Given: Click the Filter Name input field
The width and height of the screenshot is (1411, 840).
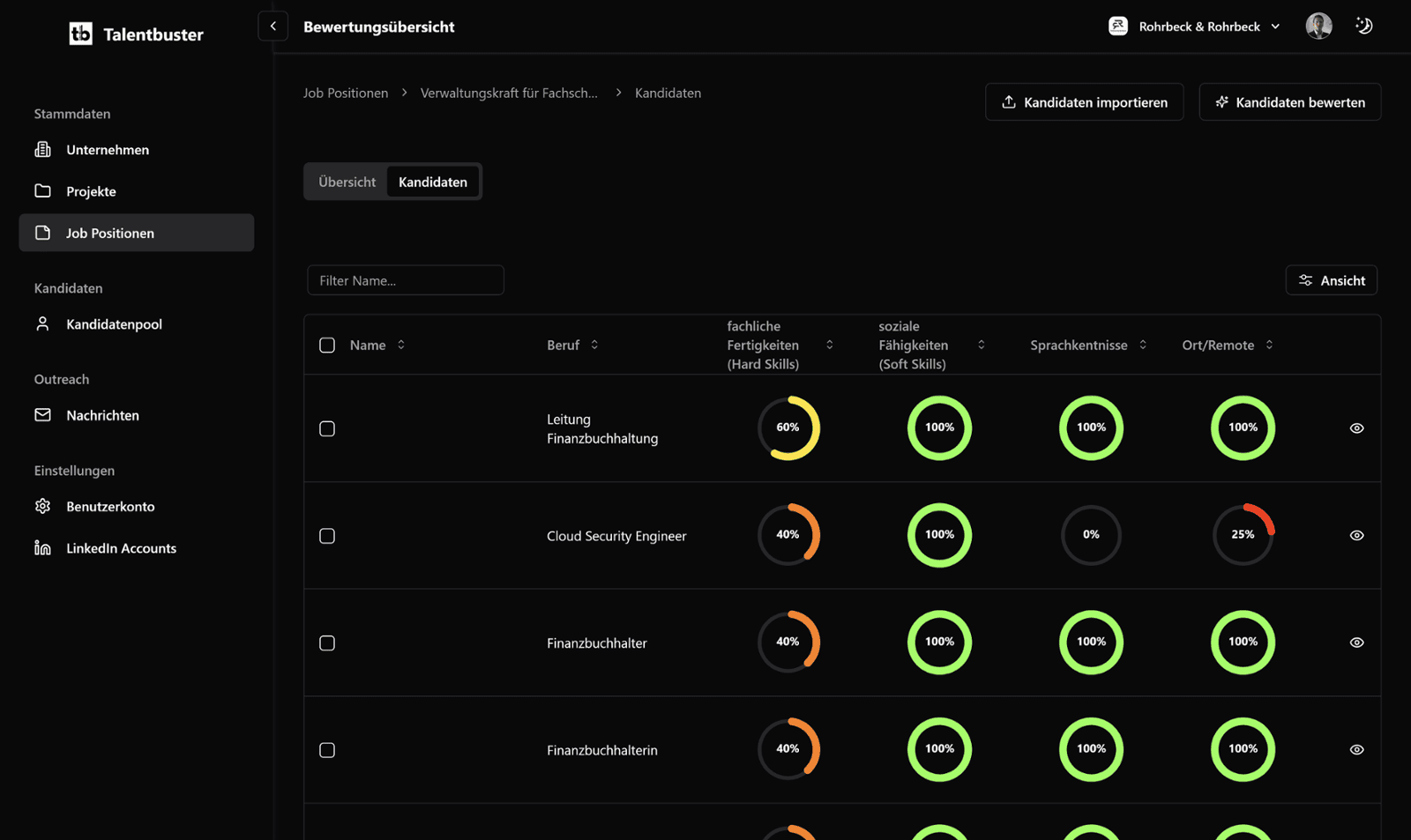Looking at the screenshot, I should point(406,280).
